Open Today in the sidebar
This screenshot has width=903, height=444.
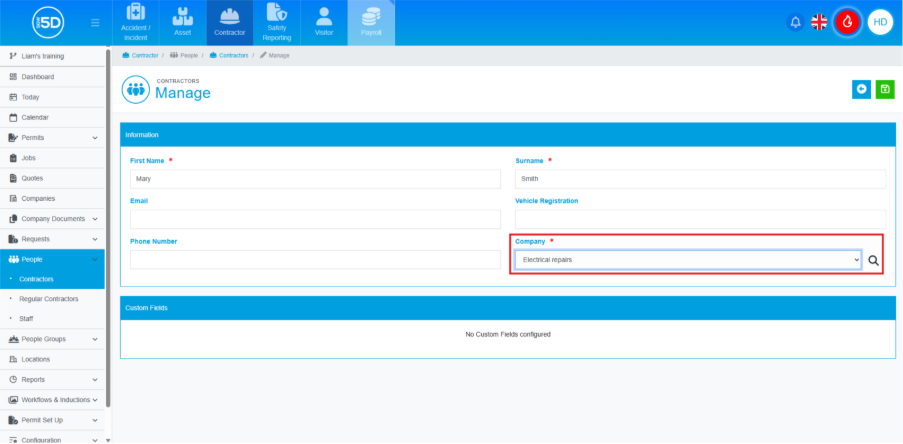tap(52, 97)
